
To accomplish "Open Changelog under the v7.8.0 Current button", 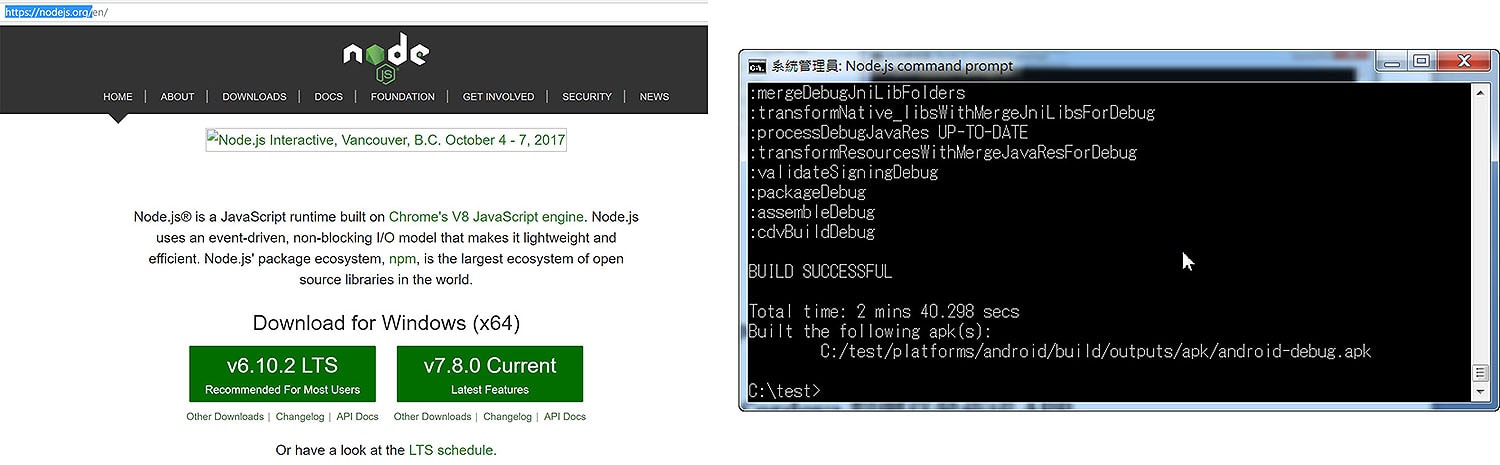I will tap(507, 417).
